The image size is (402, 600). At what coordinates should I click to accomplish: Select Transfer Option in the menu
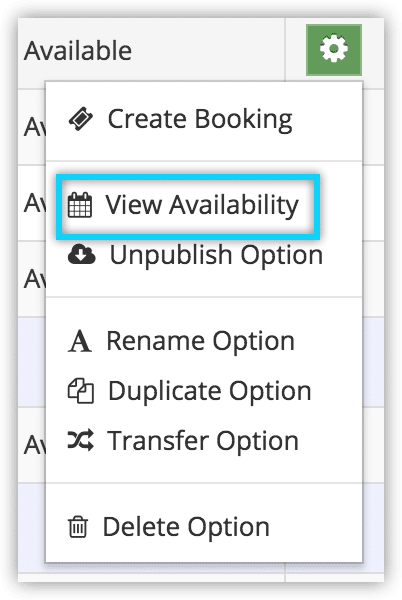203,440
